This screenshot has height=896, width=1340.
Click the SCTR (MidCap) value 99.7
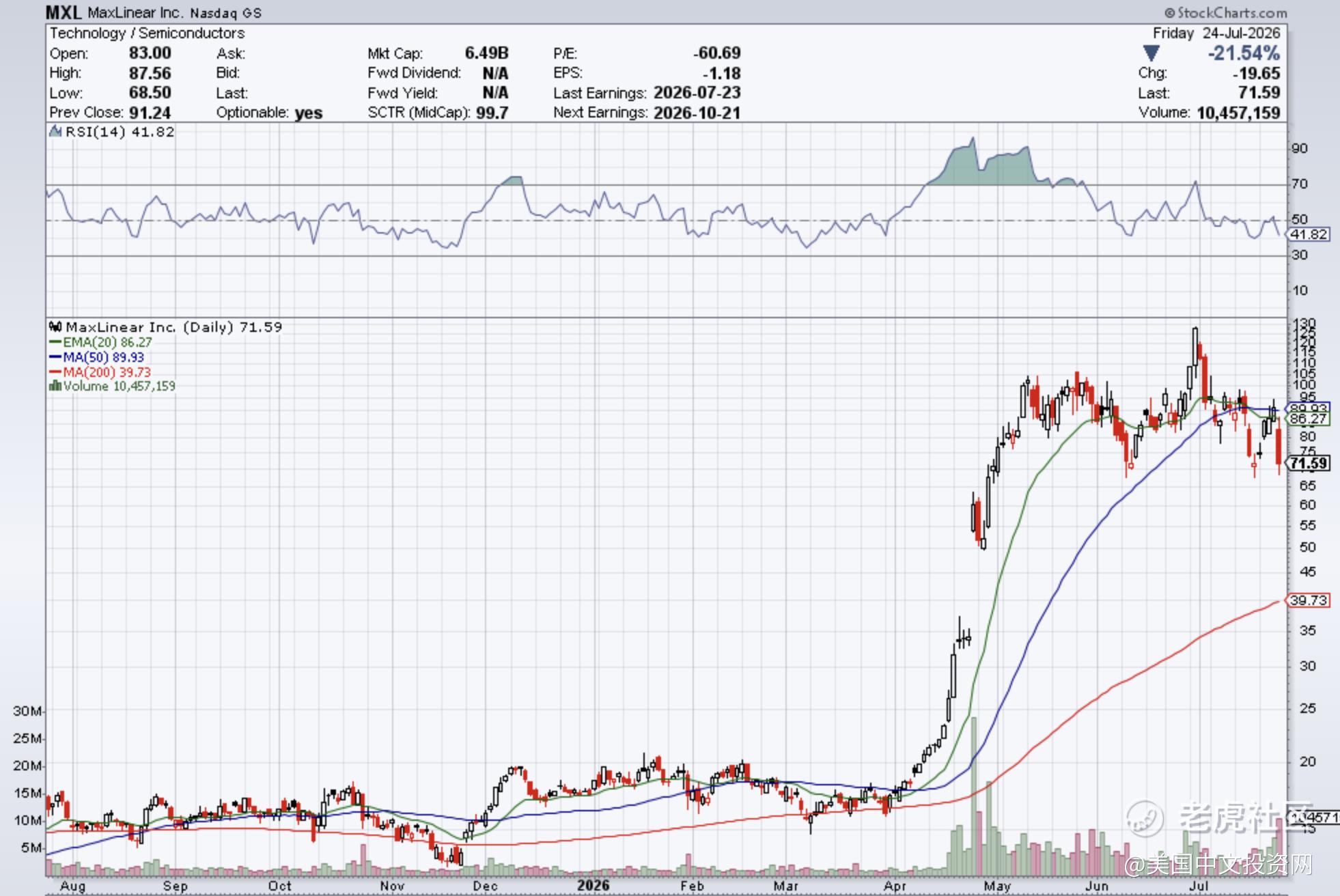point(492,113)
